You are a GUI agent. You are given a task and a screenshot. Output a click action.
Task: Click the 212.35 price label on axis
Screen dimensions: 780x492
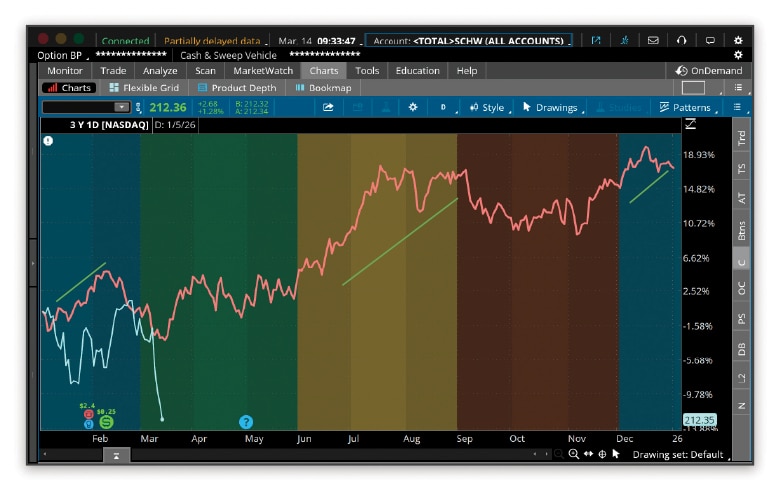coord(699,420)
